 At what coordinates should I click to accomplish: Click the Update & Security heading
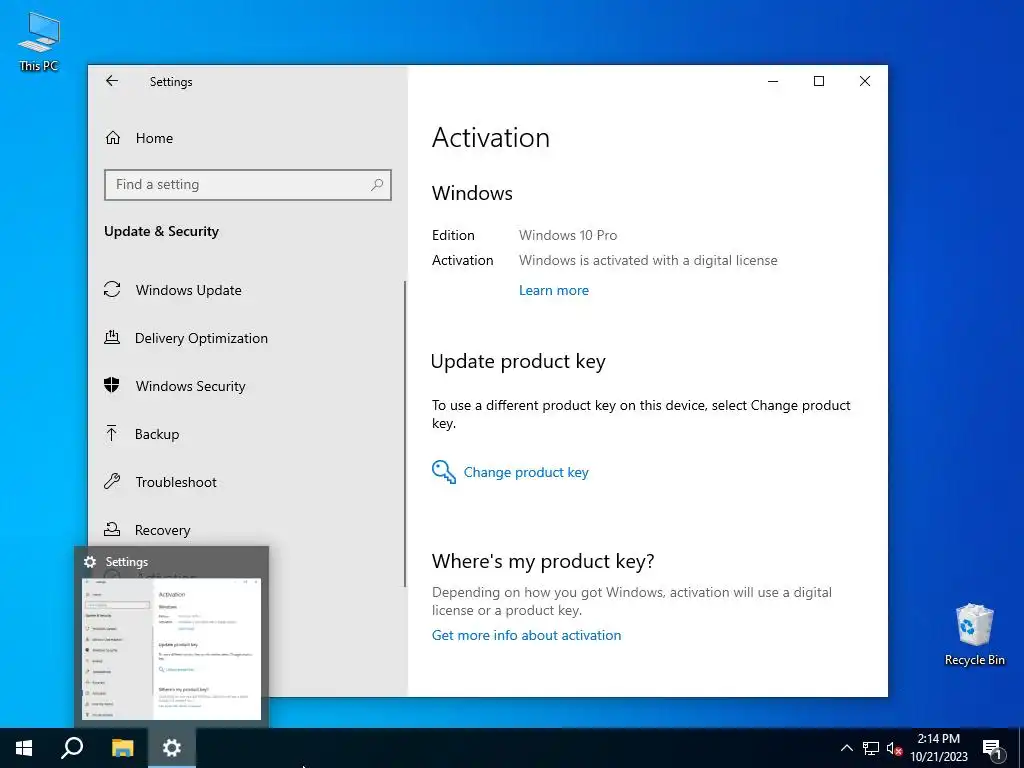tap(161, 231)
